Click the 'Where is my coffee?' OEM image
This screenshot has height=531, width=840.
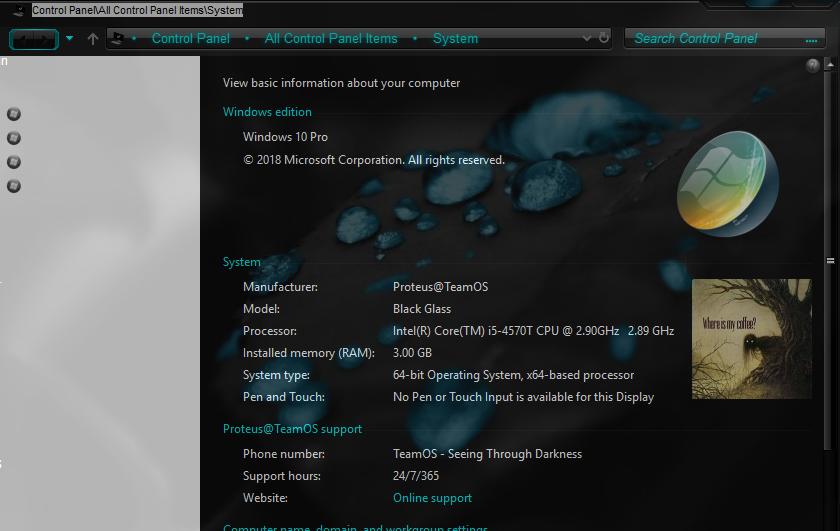point(752,339)
